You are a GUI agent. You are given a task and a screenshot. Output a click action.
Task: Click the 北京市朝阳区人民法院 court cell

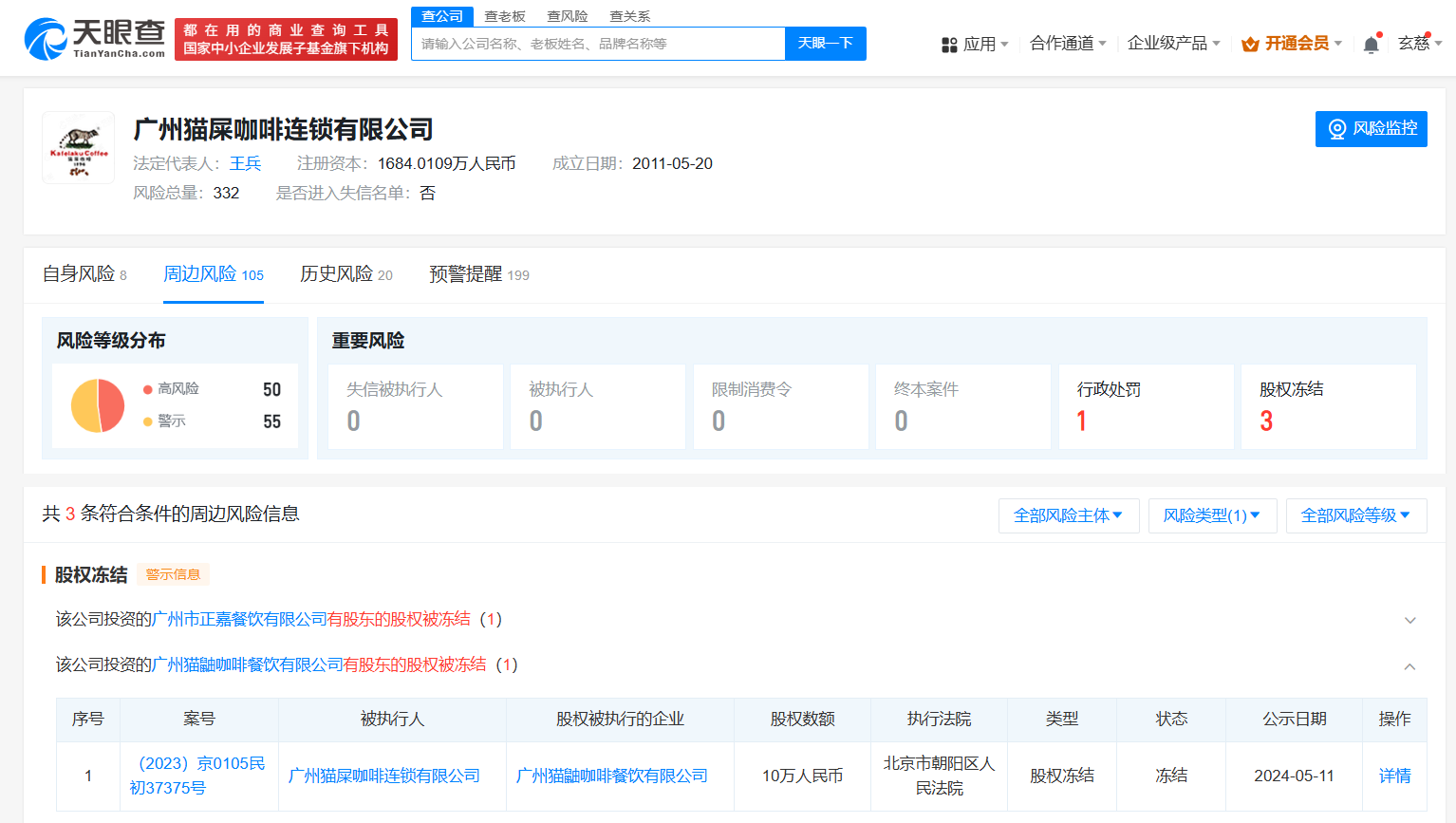point(939,776)
